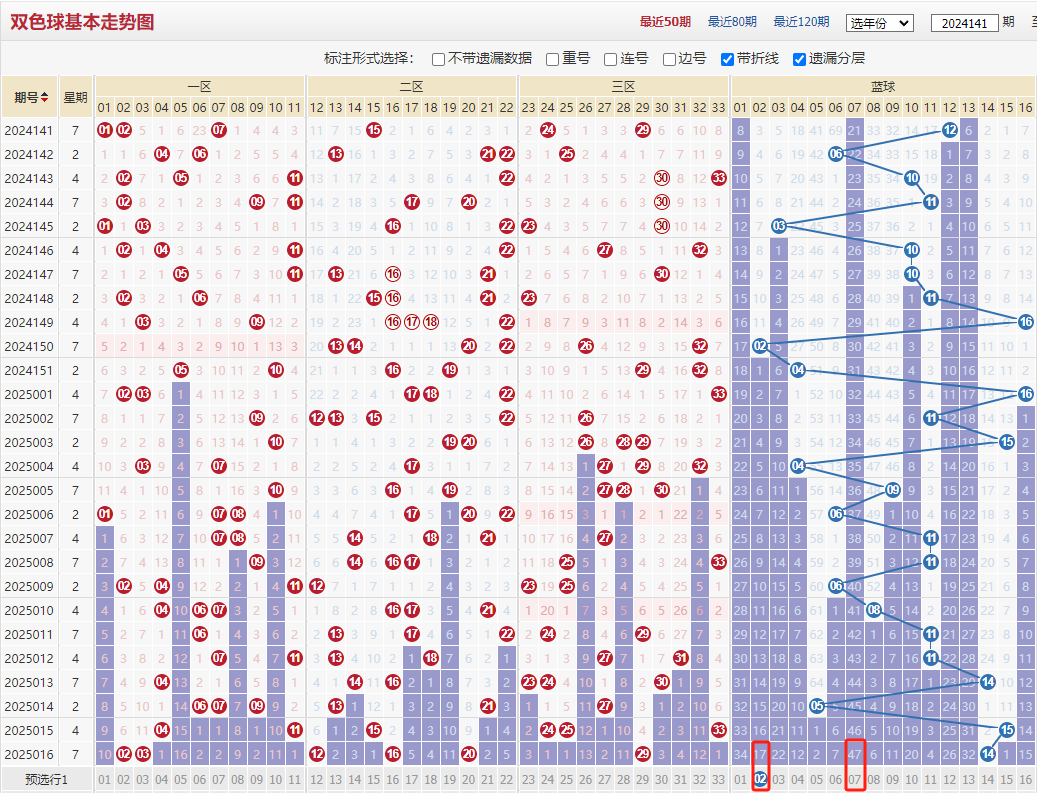
Task: Pick red number 01 in the 预选行1 row
Action: (x=104, y=779)
